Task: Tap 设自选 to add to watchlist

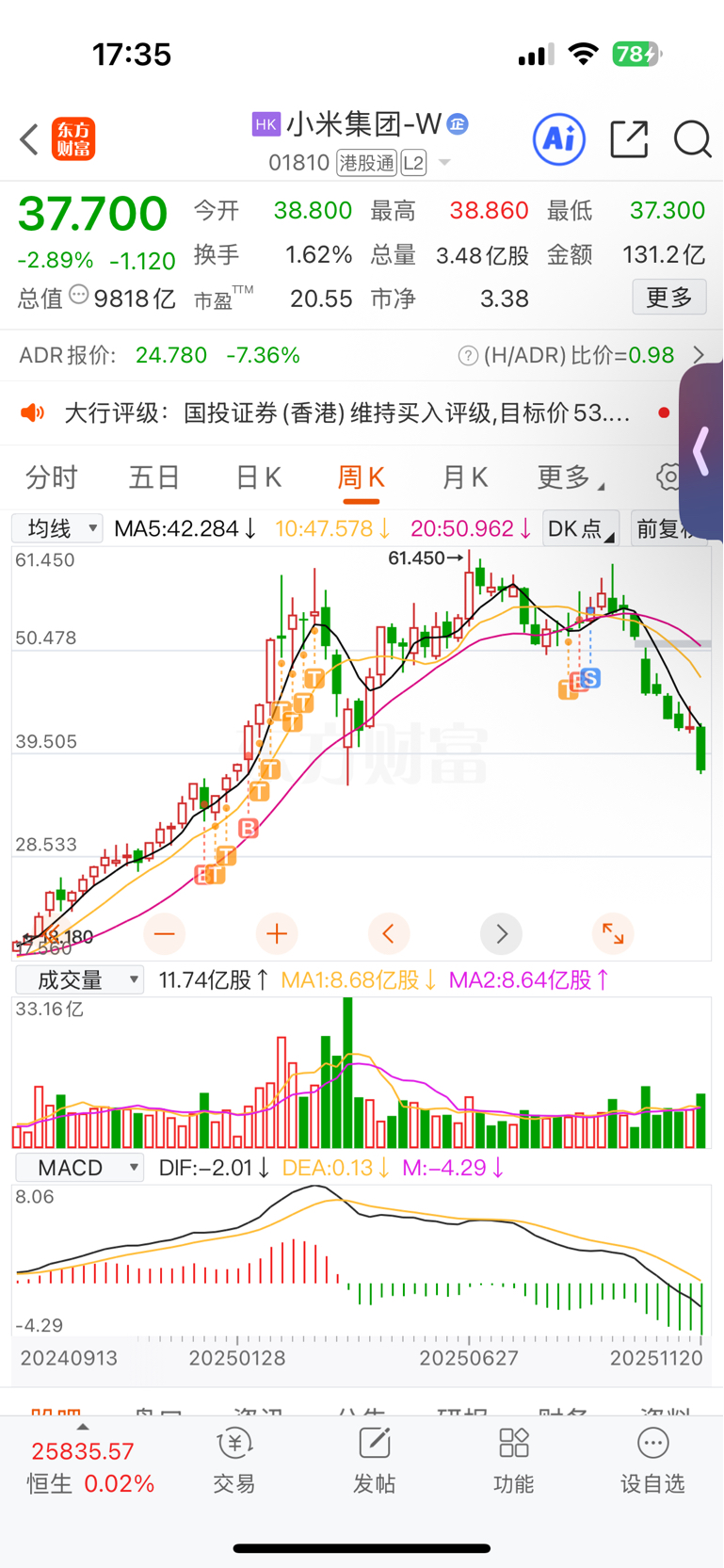Action: tap(652, 1461)
